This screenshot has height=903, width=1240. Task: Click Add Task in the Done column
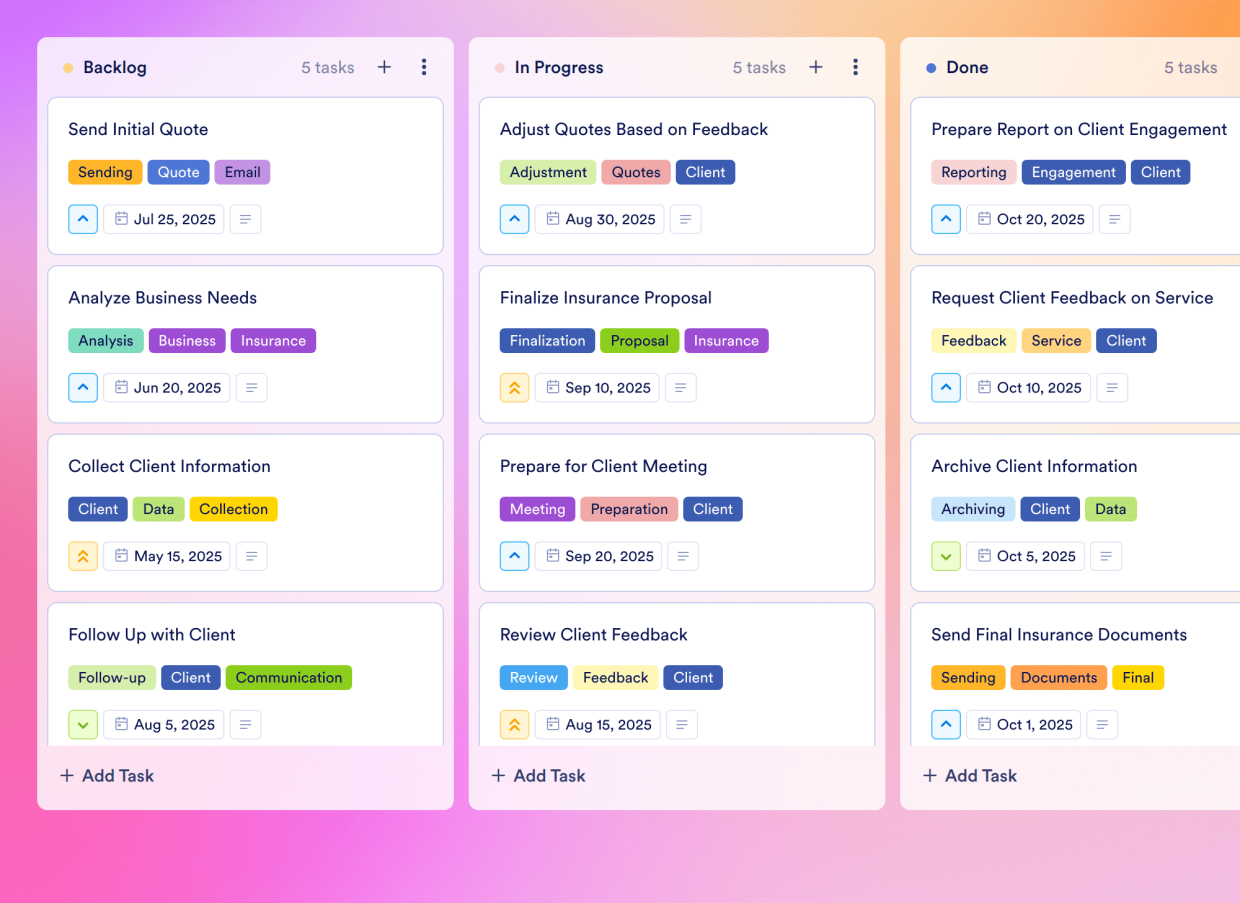pyautogui.click(x=969, y=775)
